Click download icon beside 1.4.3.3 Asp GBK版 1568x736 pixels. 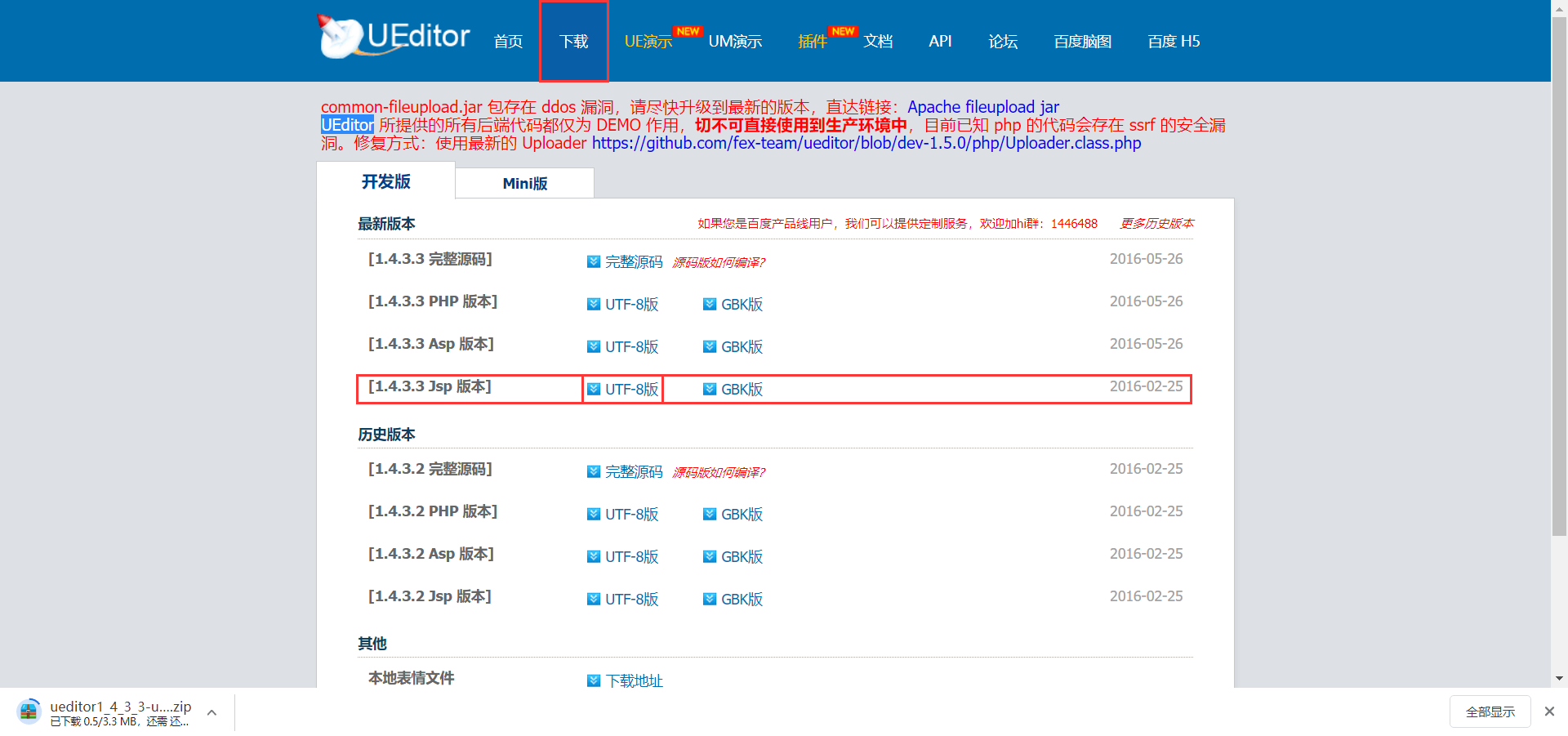pos(710,347)
